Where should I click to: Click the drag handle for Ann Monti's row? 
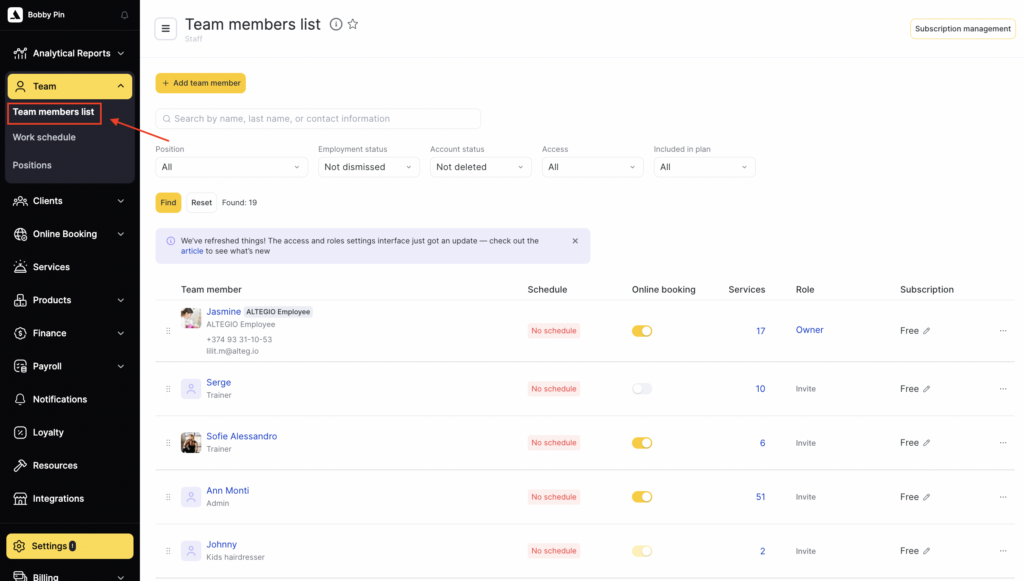pos(168,497)
